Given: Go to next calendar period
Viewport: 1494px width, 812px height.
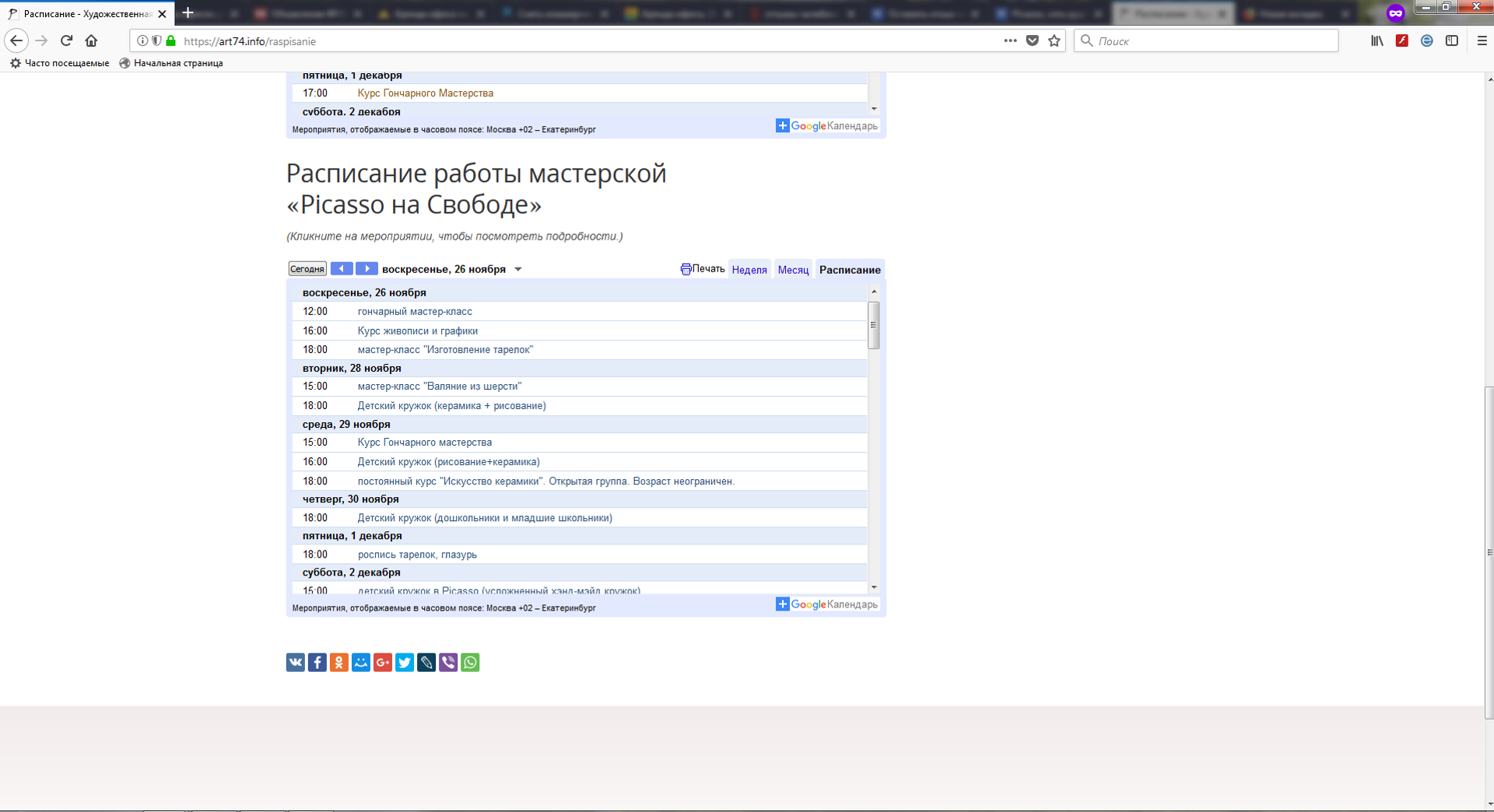Looking at the screenshot, I should point(366,268).
